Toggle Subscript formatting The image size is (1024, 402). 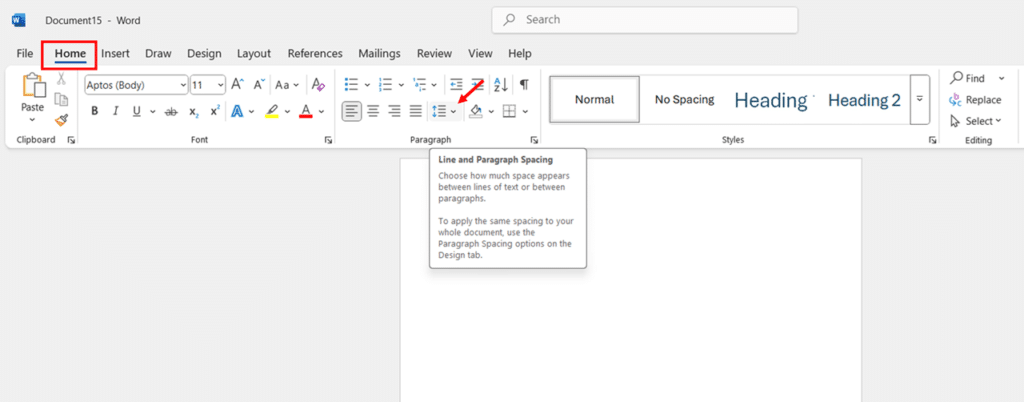(193, 112)
